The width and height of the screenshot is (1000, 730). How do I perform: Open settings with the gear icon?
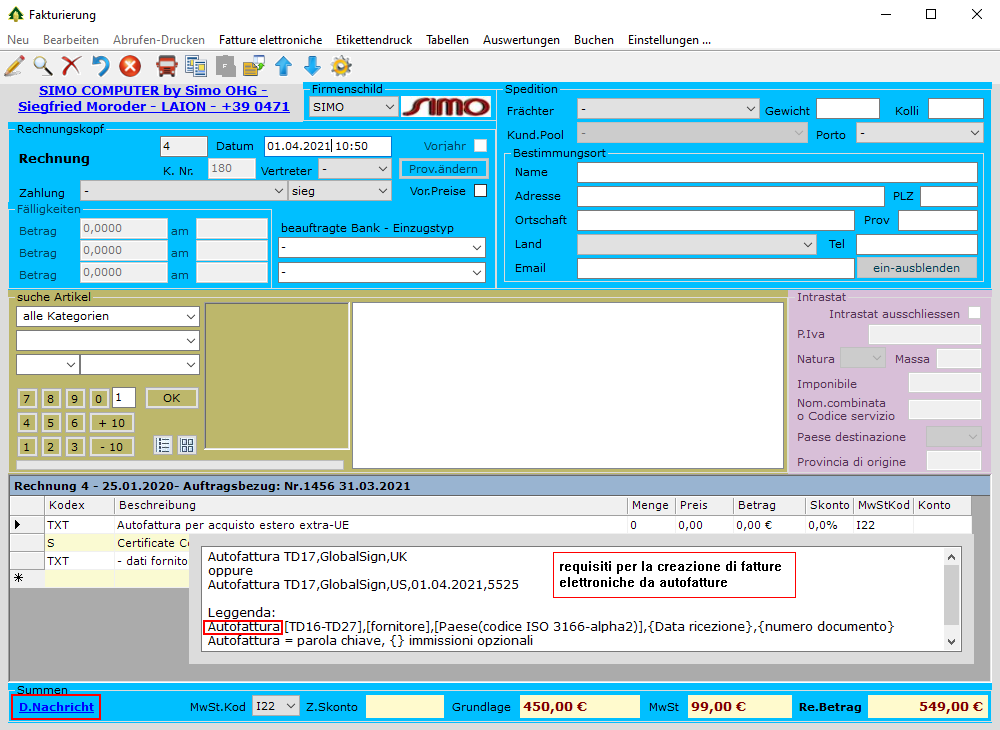click(341, 66)
